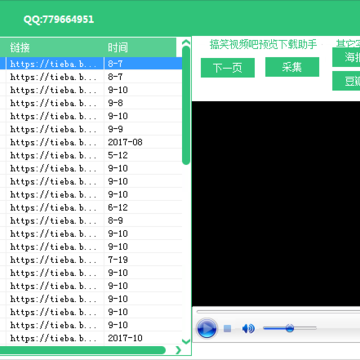Click the horizontal scroll right arrow
The height and width of the screenshot is (360, 360).
click(178, 350)
